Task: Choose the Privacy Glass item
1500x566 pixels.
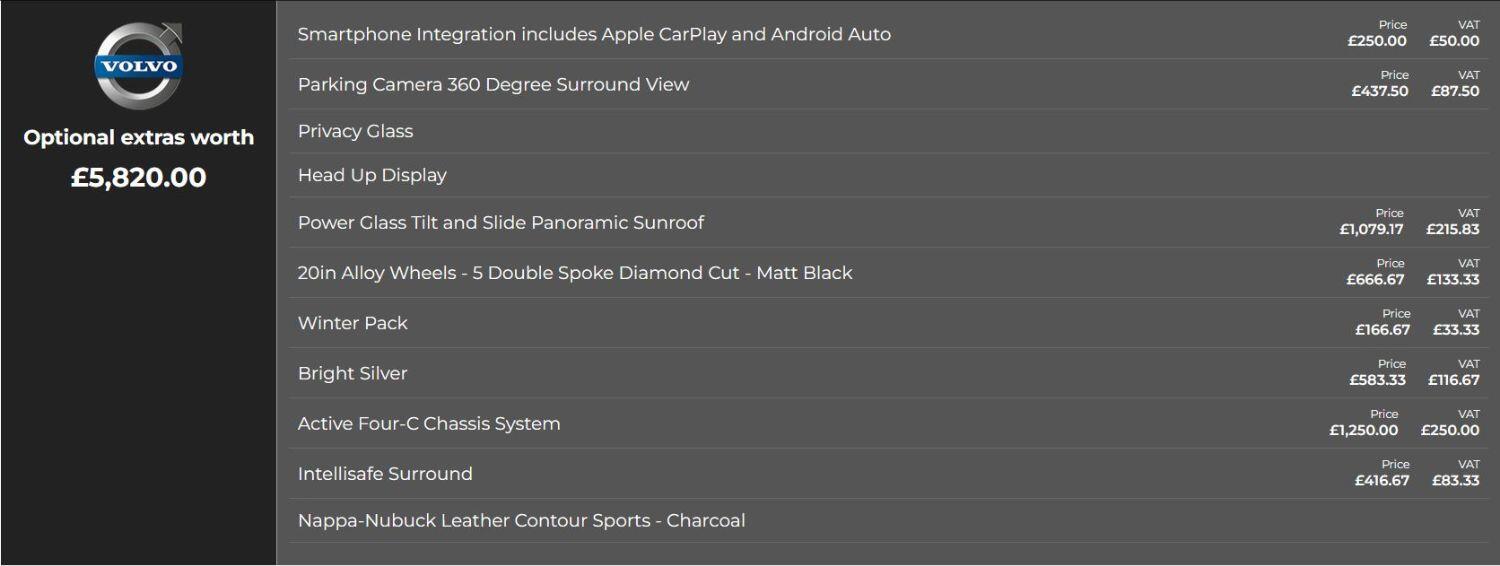Action: (889, 131)
